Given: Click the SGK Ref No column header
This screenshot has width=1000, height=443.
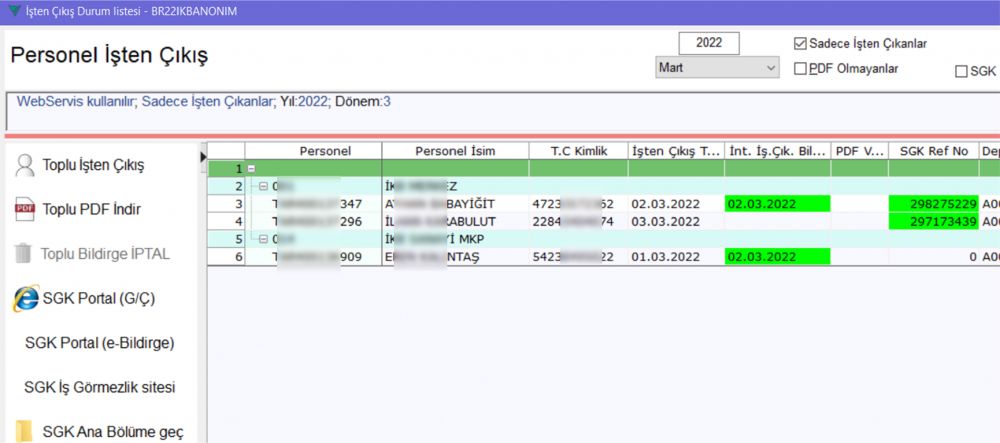Looking at the screenshot, I should (x=933, y=151).
